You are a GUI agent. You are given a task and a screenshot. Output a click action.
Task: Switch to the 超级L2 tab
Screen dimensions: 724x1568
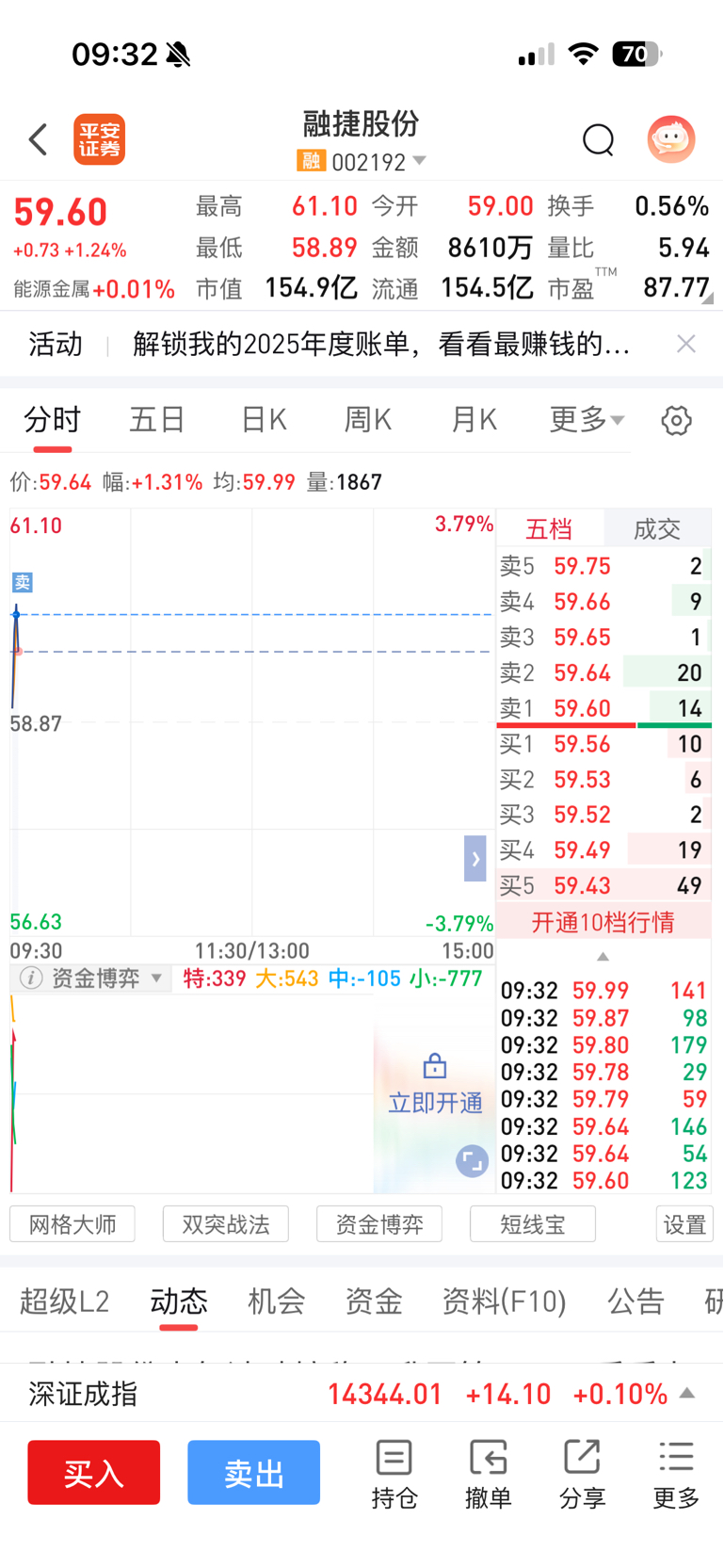click(x=64, y=1301)
